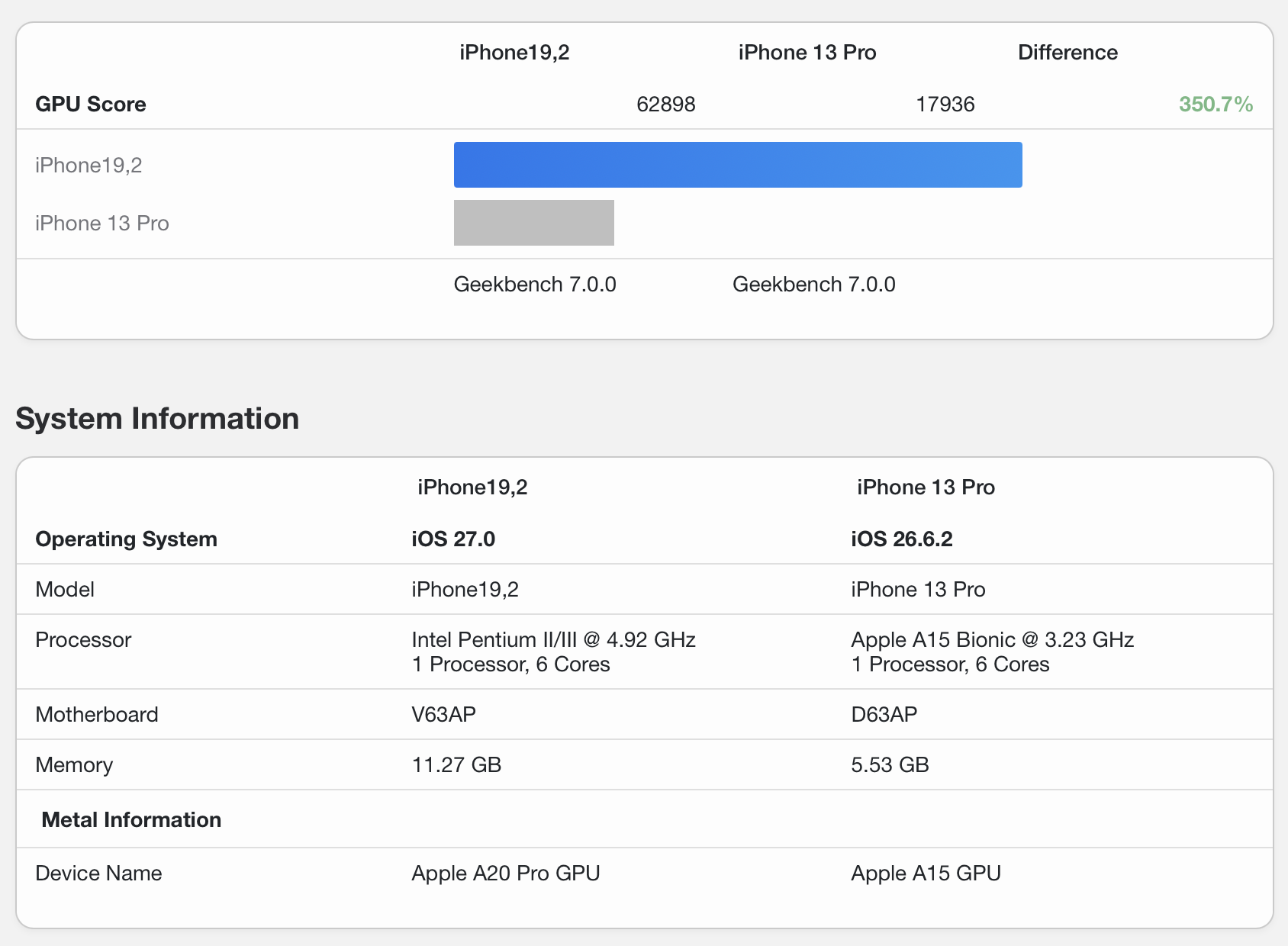Click the "Device Name" row label
This screenshot has width=1288, height=946.
coord(98,873)
